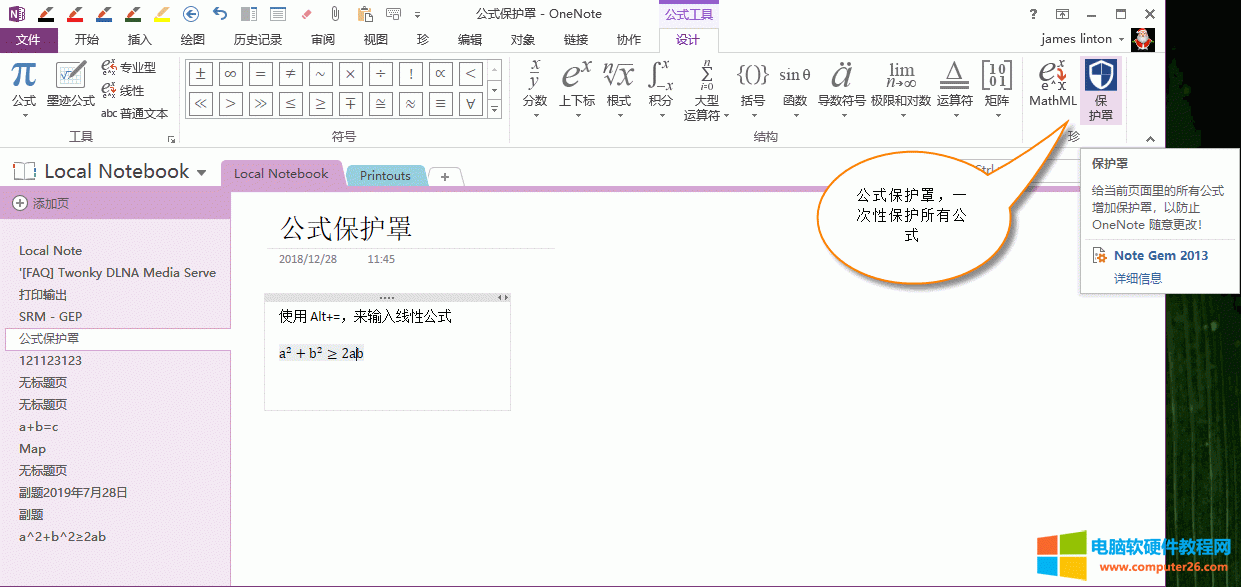Select the yellow highlighter pen
Image resolution: width=1241 pixels, height=587 pixels.
coord(161,14)
